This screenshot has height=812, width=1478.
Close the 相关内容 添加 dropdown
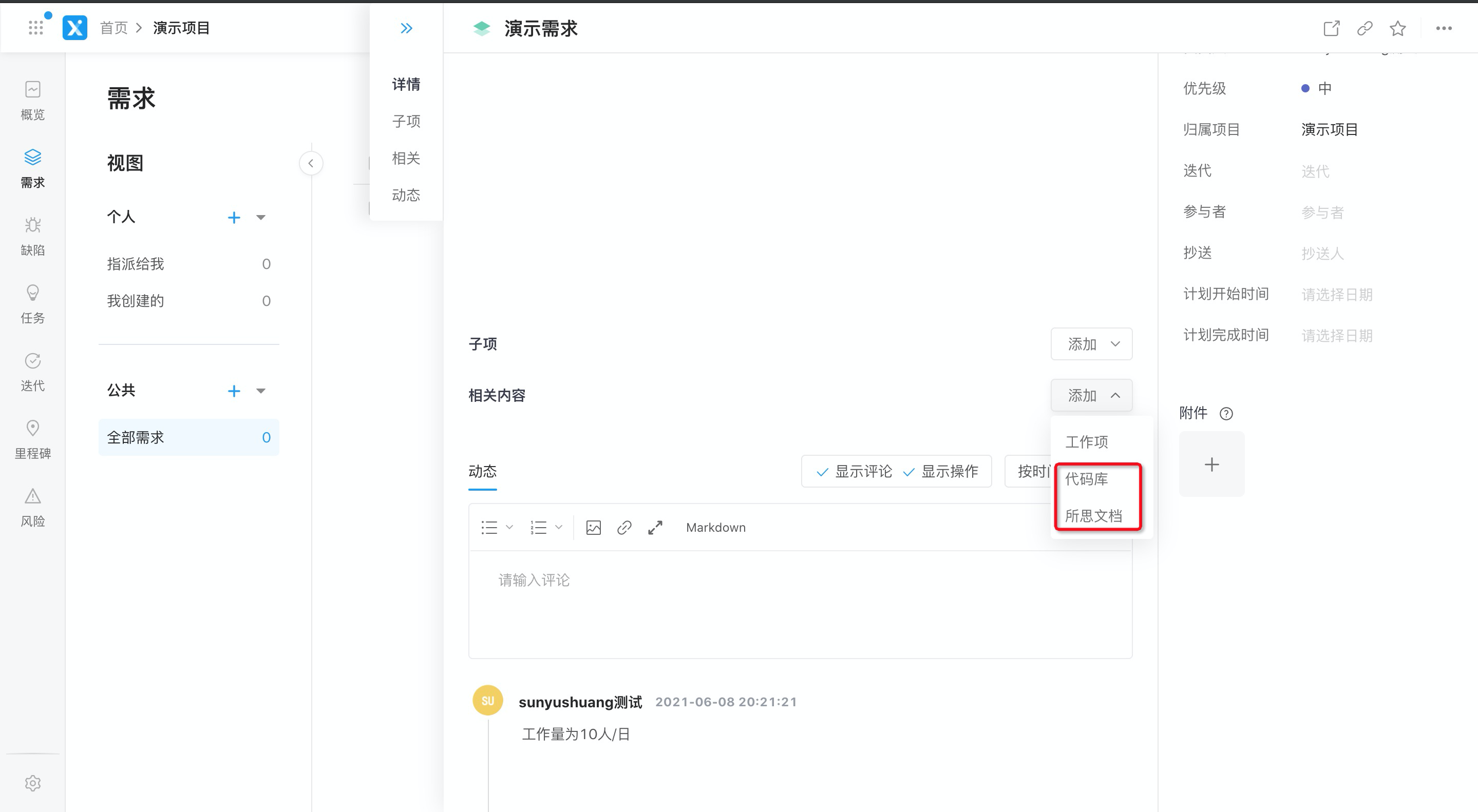click(1091, 395)
